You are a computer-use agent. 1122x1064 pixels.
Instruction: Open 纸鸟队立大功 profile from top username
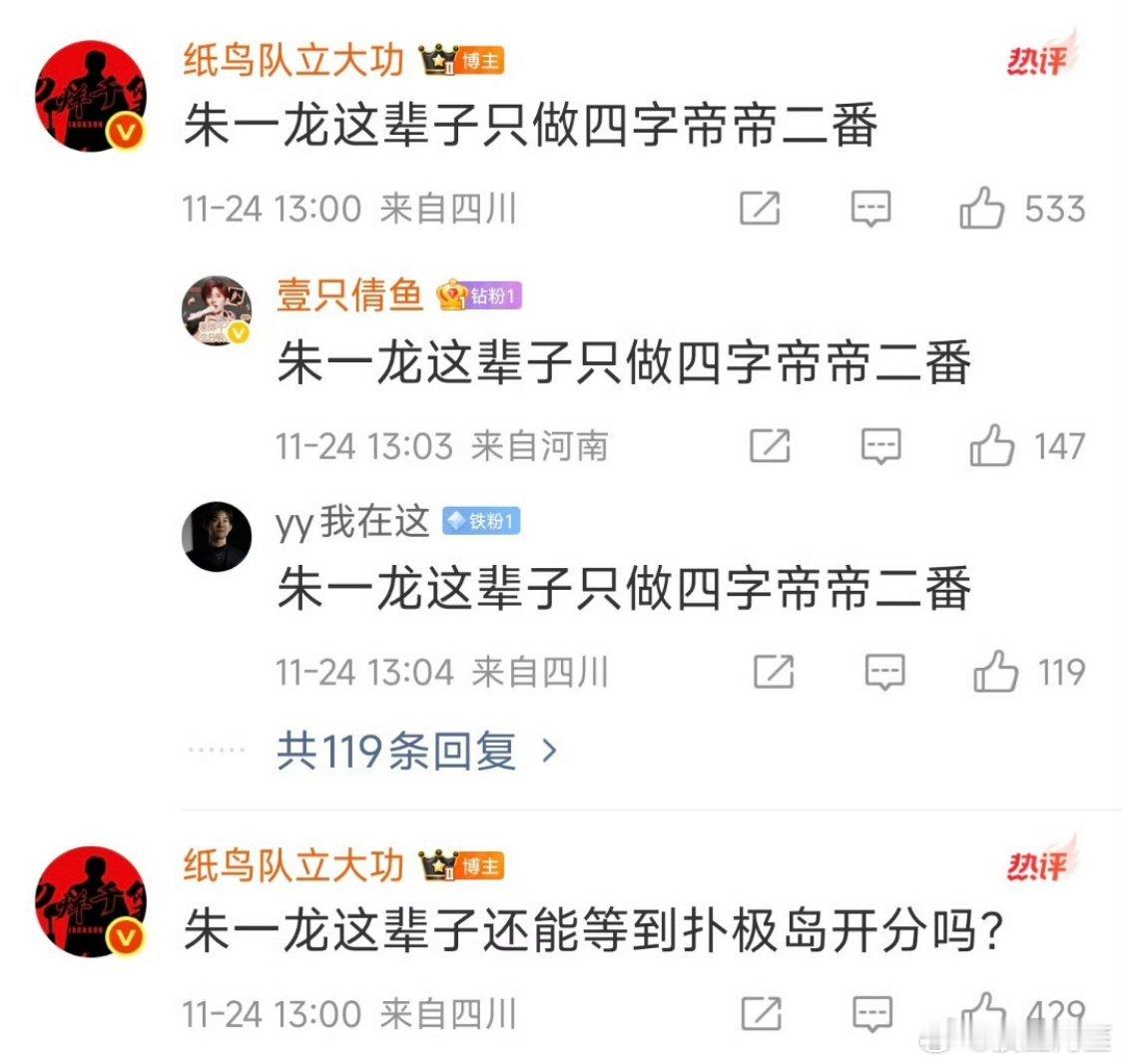pos(293,59)
